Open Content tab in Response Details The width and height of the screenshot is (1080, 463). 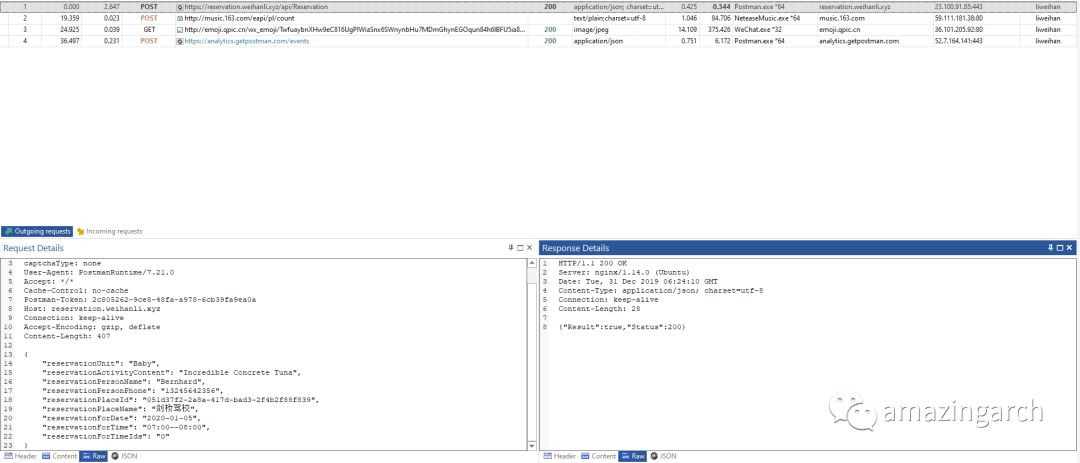pyautogui.click(x=599, y=456)
